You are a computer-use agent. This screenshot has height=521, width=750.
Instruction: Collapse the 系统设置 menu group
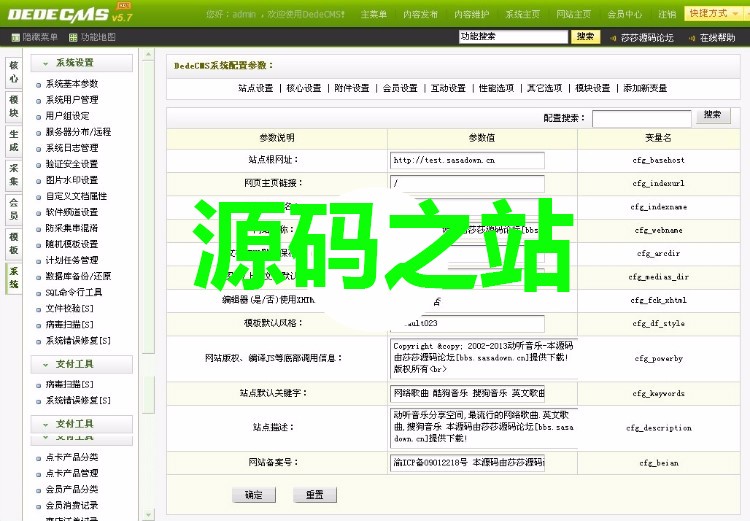pyautogui.click(x=81, y=63)
